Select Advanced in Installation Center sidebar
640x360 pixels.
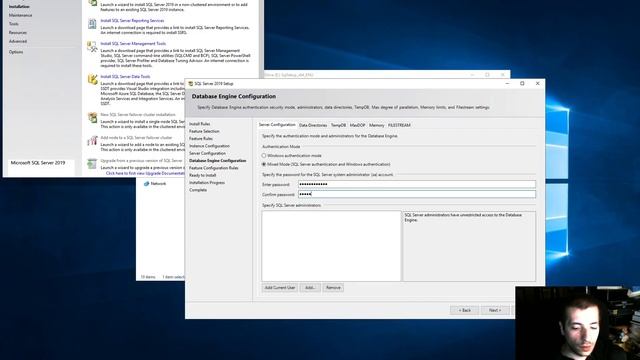pyautogui.click(x=18, y=41)
